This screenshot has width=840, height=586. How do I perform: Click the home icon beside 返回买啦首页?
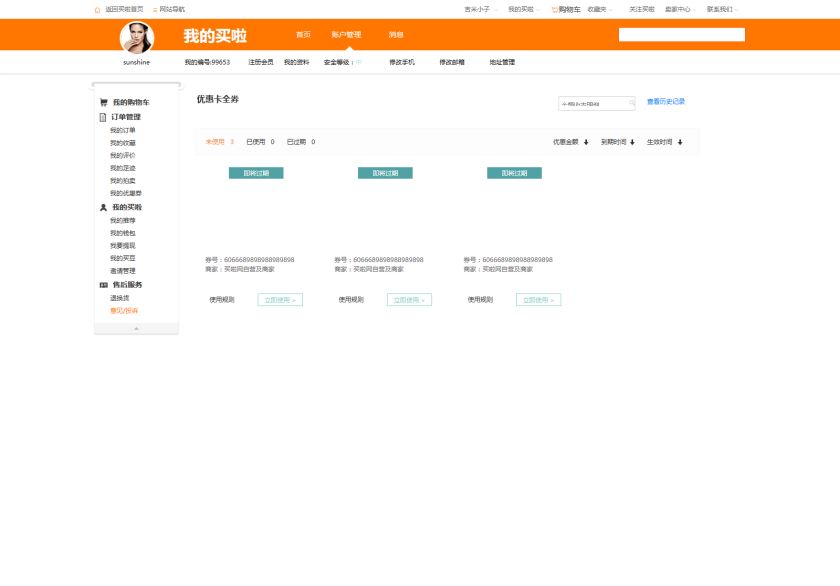click(x=97, y=10)
